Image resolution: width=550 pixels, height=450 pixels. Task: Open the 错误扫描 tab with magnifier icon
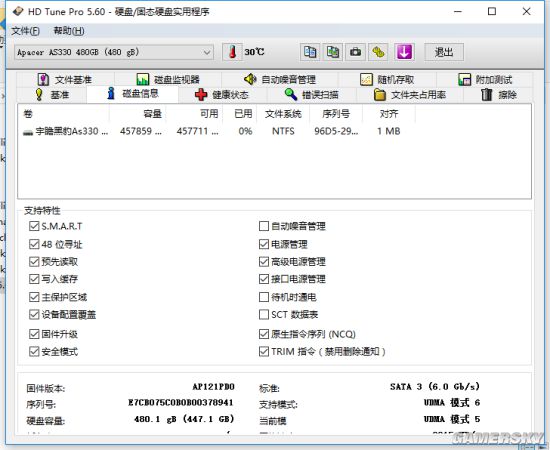[311, 95]
